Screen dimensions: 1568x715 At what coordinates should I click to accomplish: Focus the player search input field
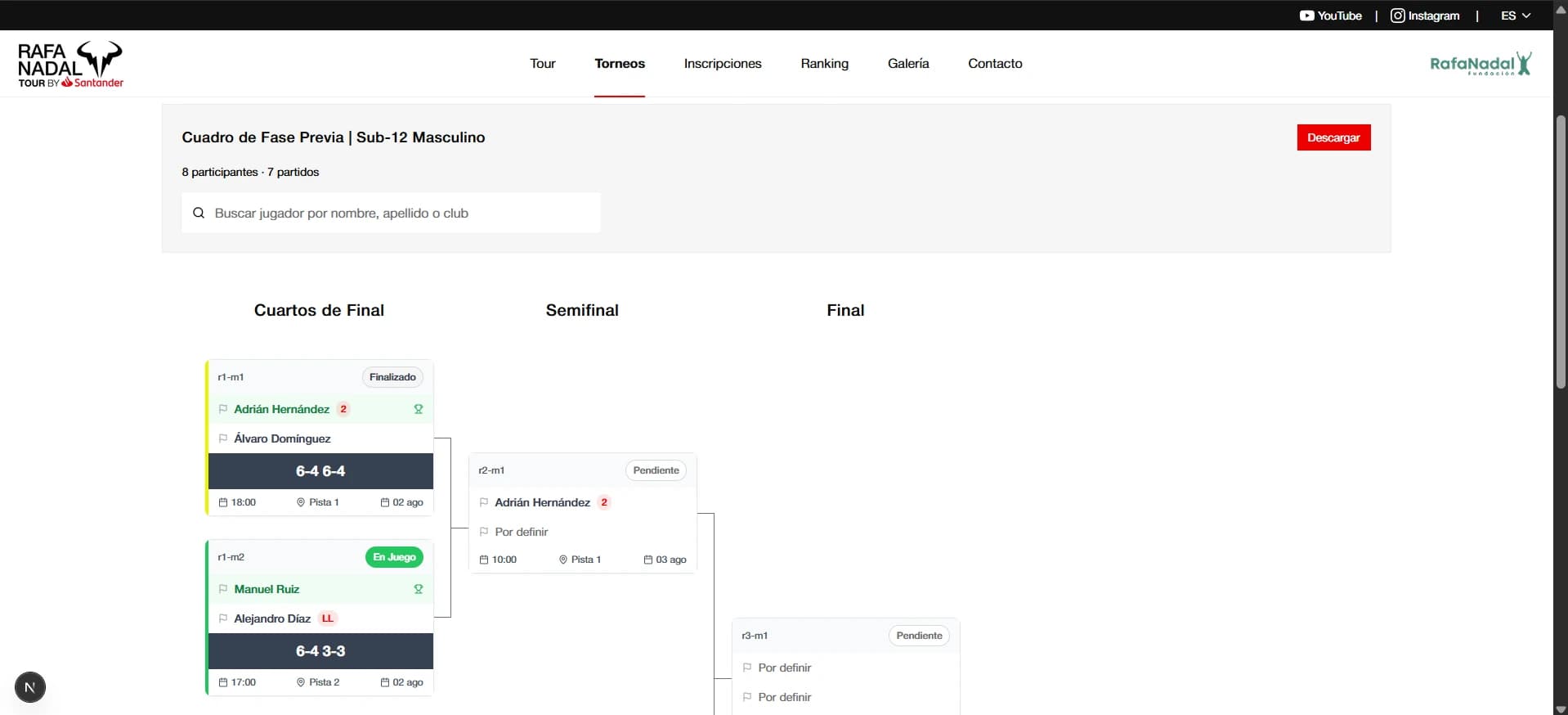pos(391,213)
